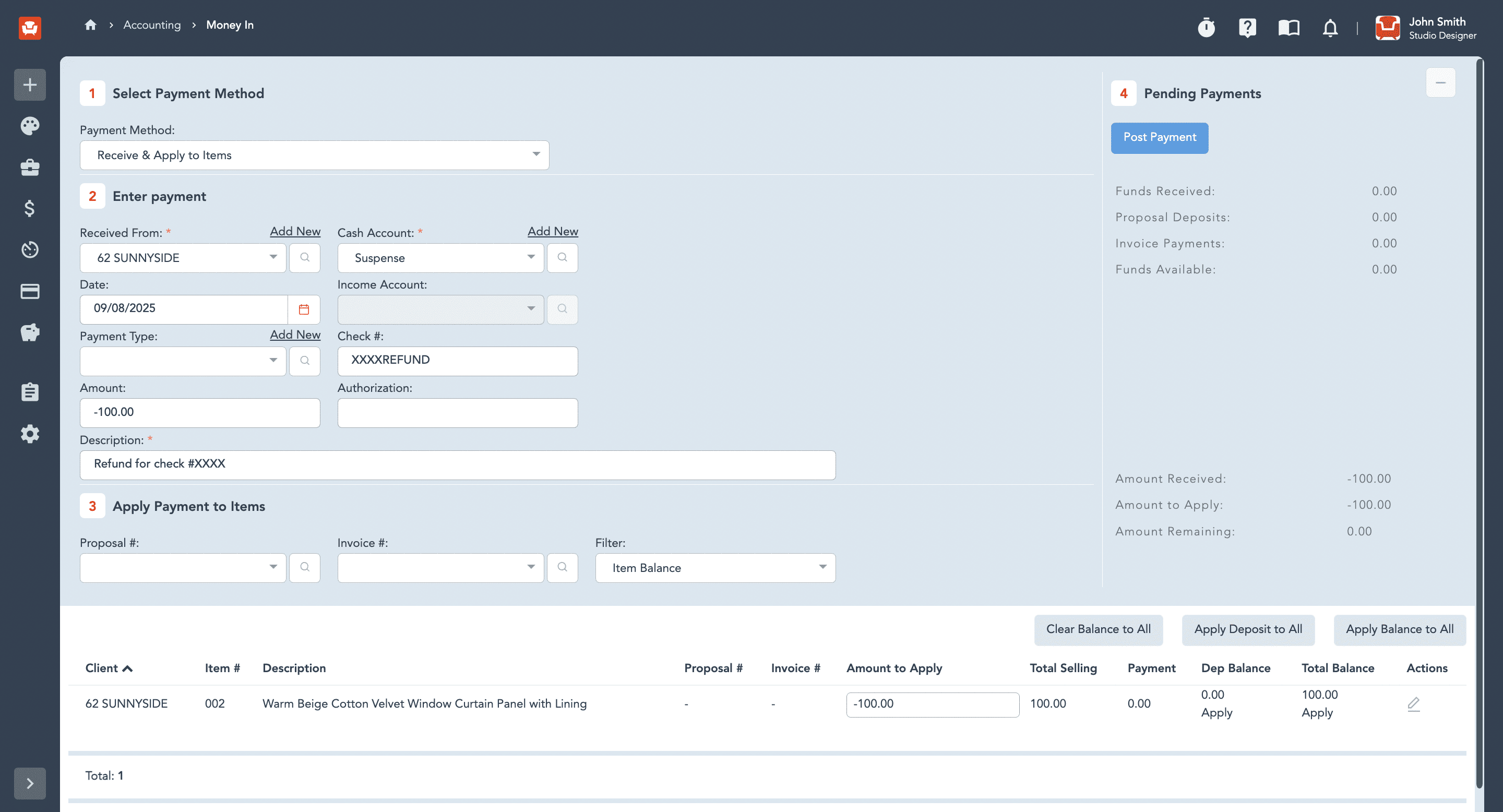Open the dollar sign accounting sidebar icon

click(x=30, y=208)
